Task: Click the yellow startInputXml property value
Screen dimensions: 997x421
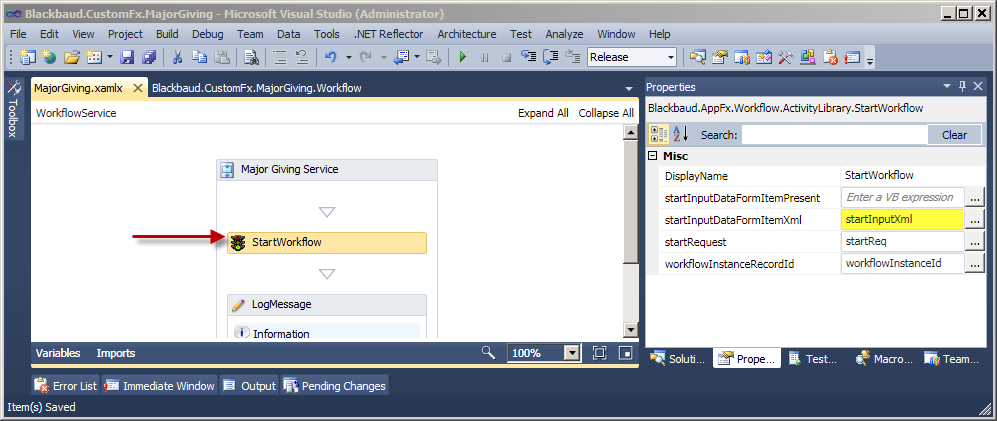Action: (x=901, y=219)
